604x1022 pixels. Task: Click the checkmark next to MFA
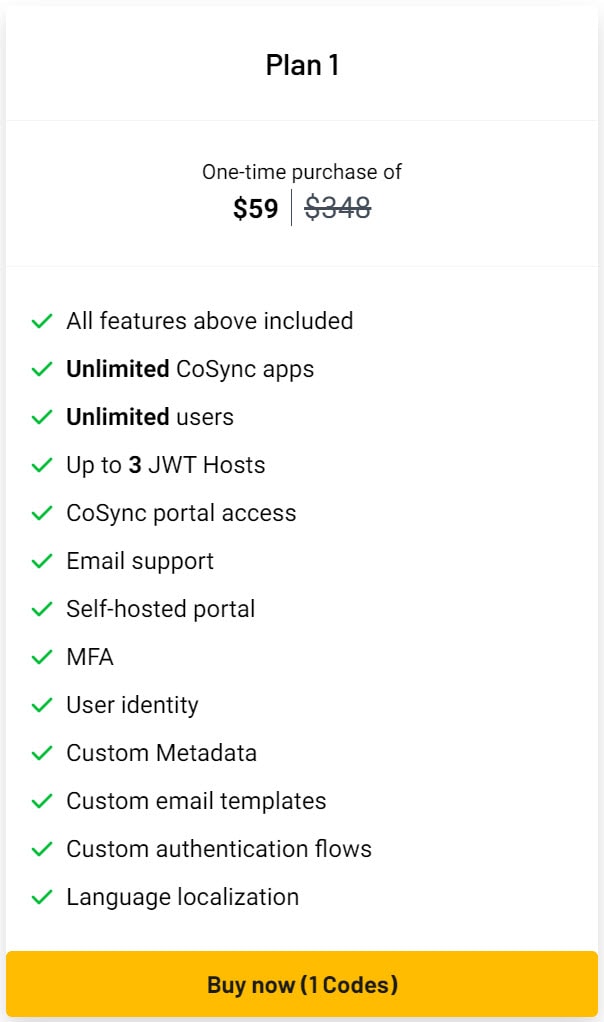(42, 657)
